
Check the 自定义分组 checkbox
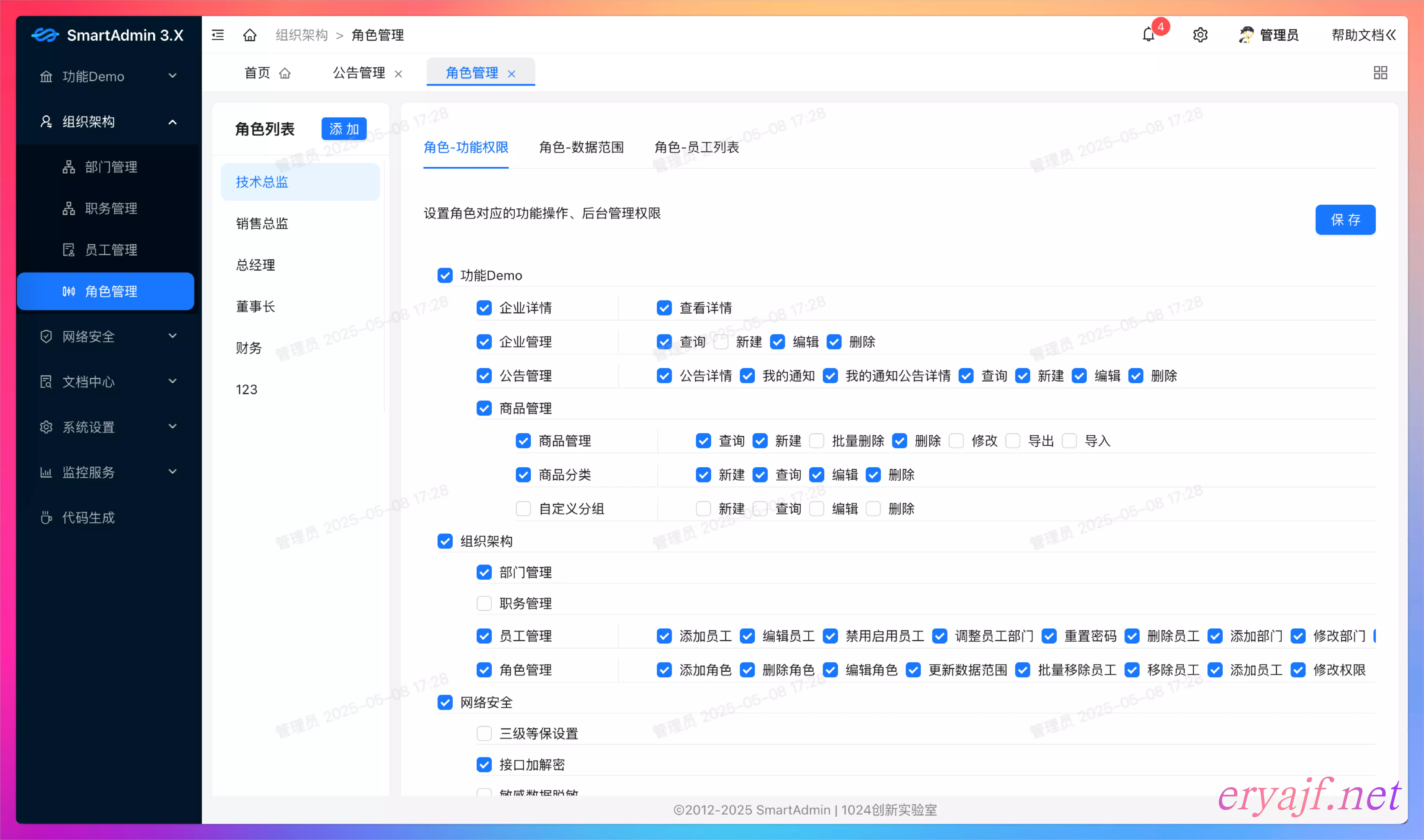click(x=523, y=509)
